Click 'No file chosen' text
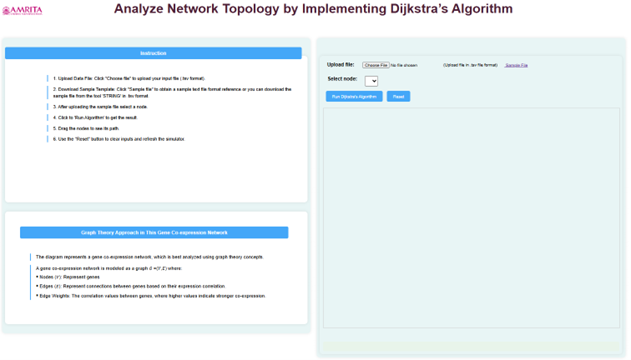631x360 pixels. point(404,65)
